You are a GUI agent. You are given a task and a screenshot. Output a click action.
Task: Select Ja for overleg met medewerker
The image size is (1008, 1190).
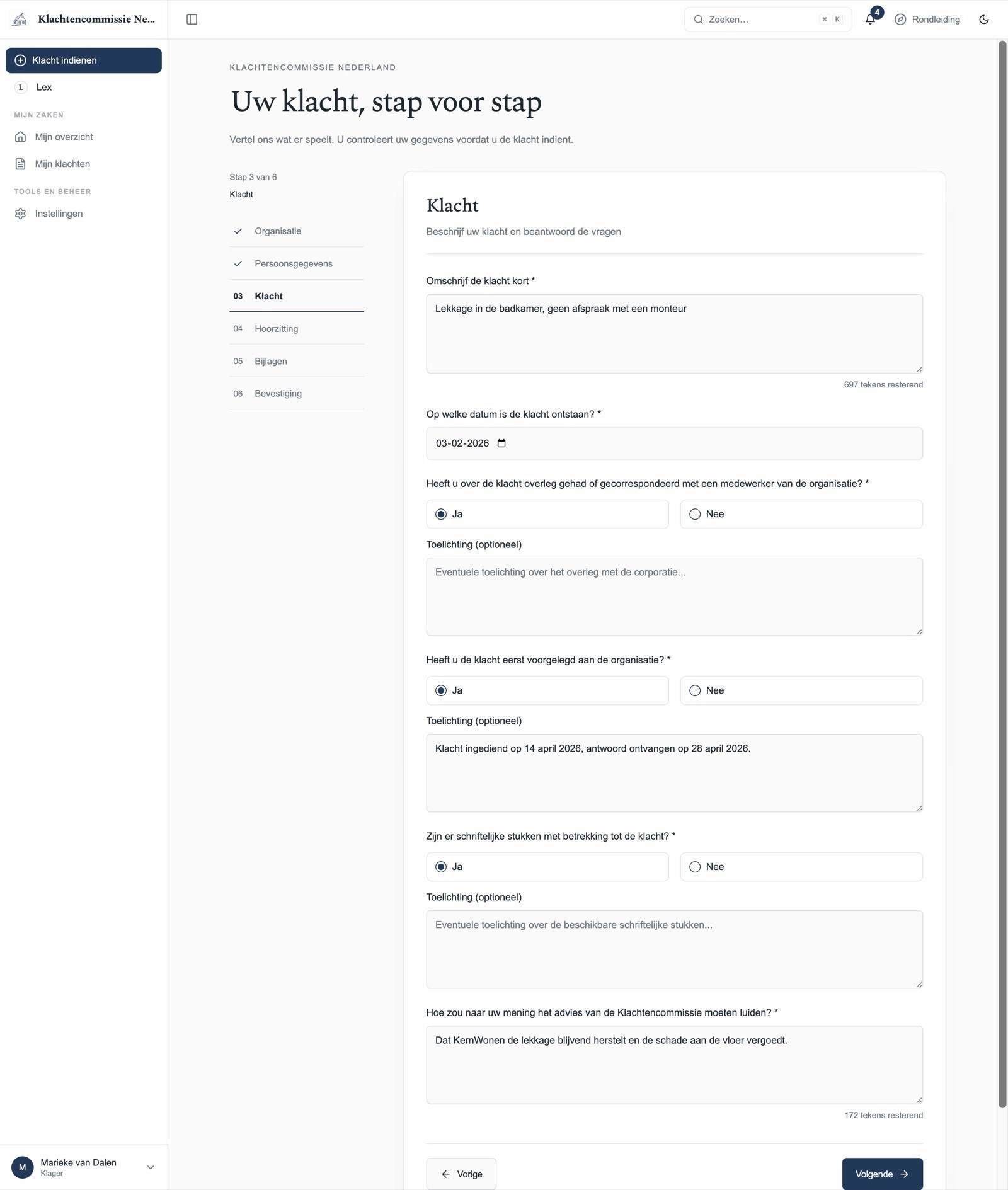(x=547, y=514)
